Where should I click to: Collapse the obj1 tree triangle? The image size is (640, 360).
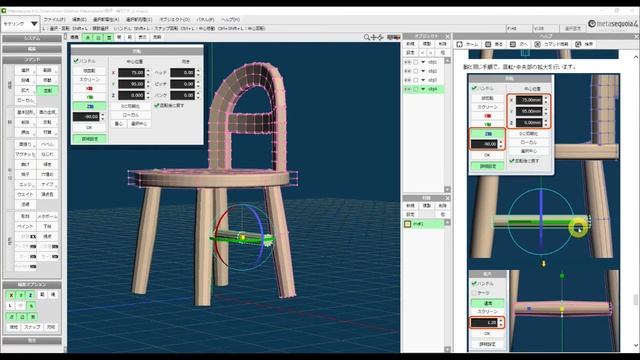click(x=423, y=62)
